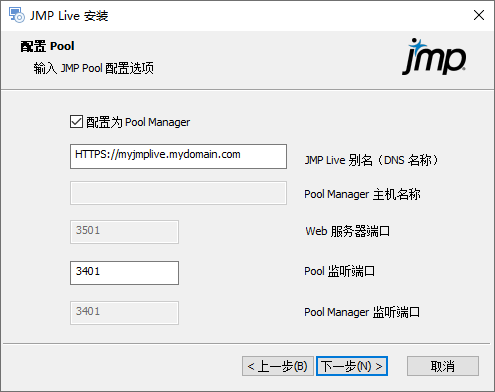The height and width of the screenshot is (392, 495).
Task: Click the Pool 监听端口 label
Action: click(339, 271)
